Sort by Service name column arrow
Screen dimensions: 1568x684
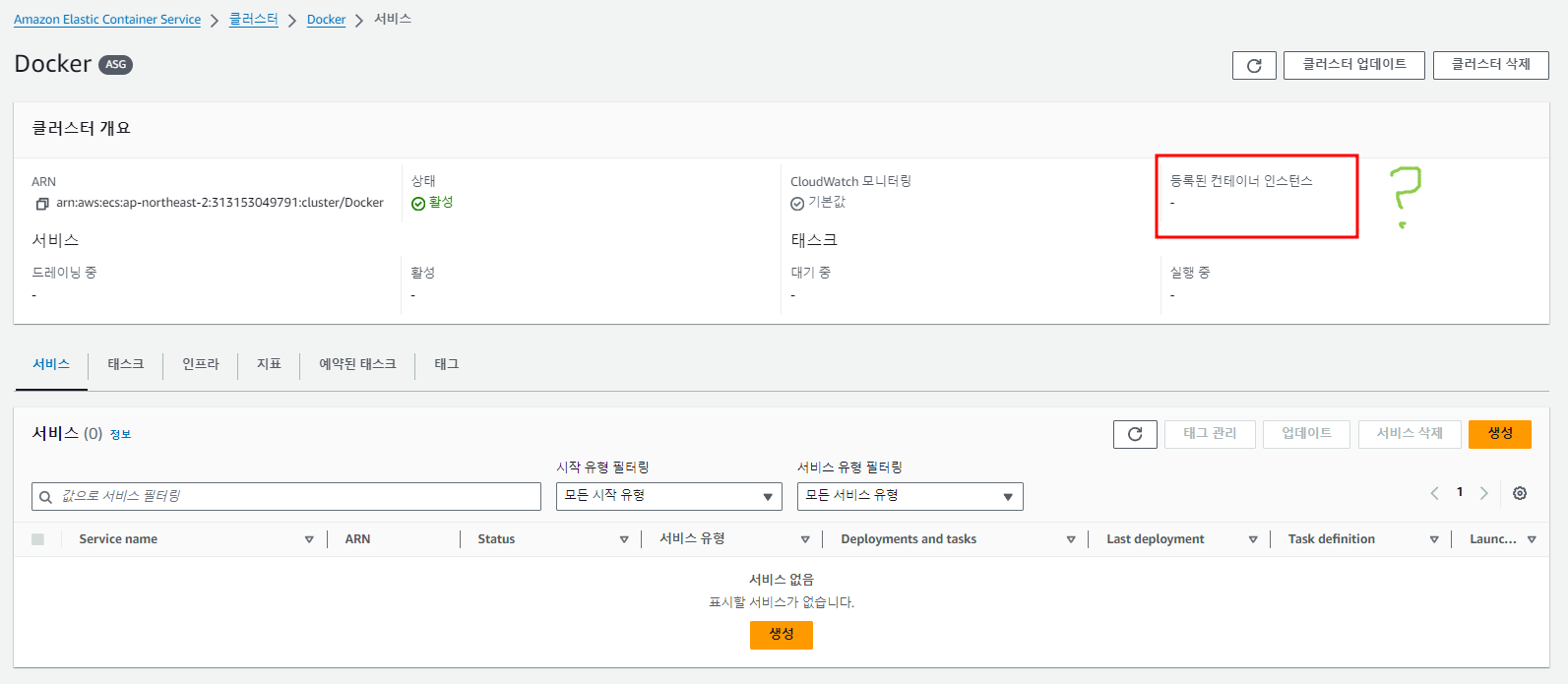point(309,539)
